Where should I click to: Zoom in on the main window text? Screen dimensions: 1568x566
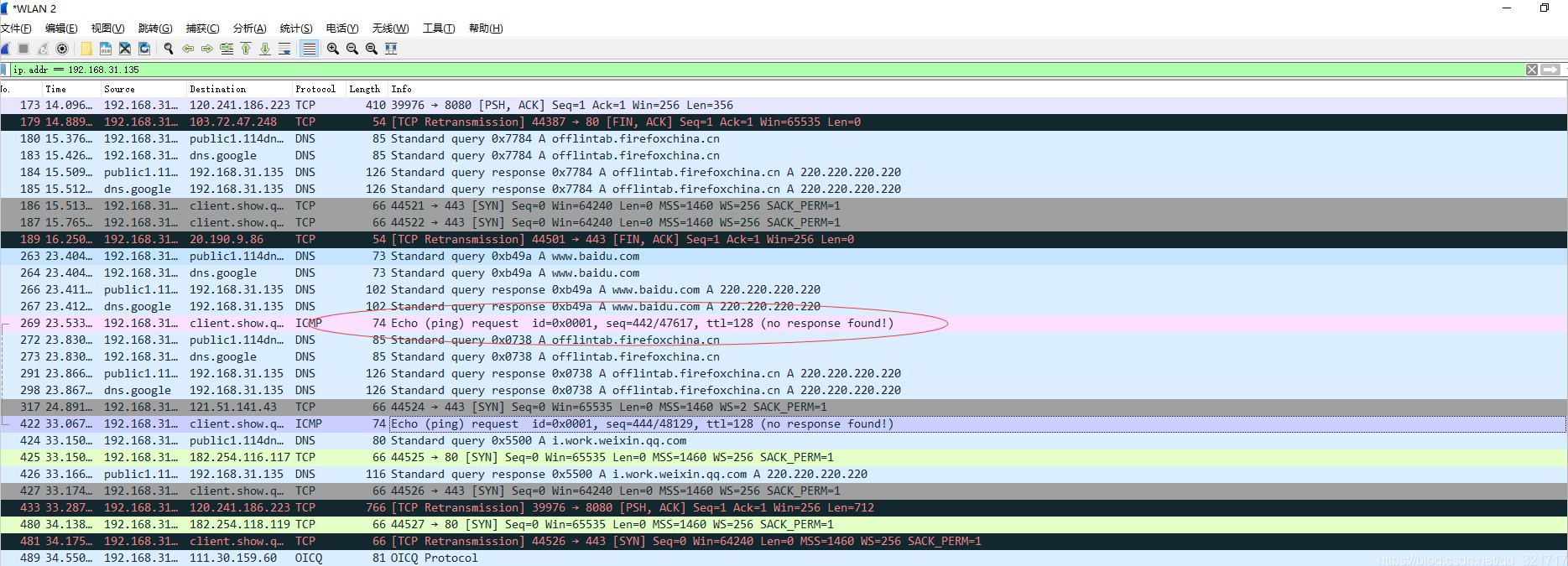[333, 49]
